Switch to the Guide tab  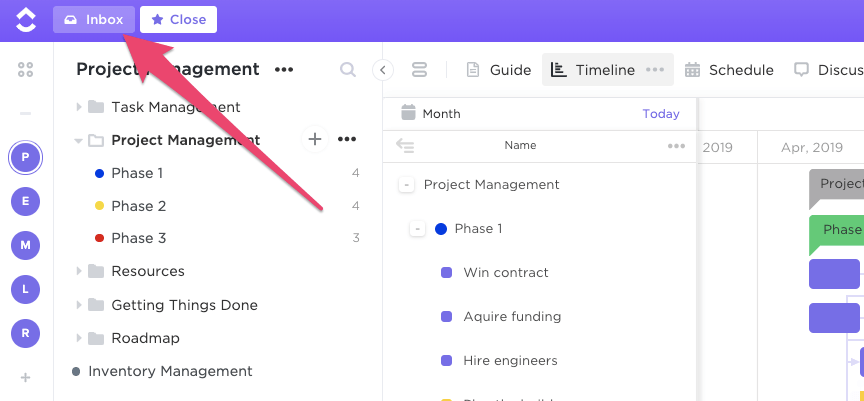pos(499,70)
